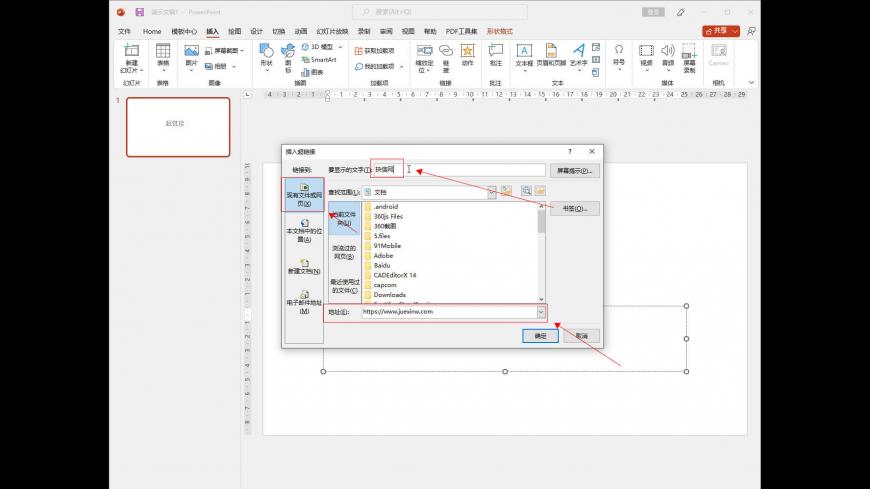Click the 屏幕提示 button
The height and width of the screenshot is (489, 870).
[x=575, y=171]
